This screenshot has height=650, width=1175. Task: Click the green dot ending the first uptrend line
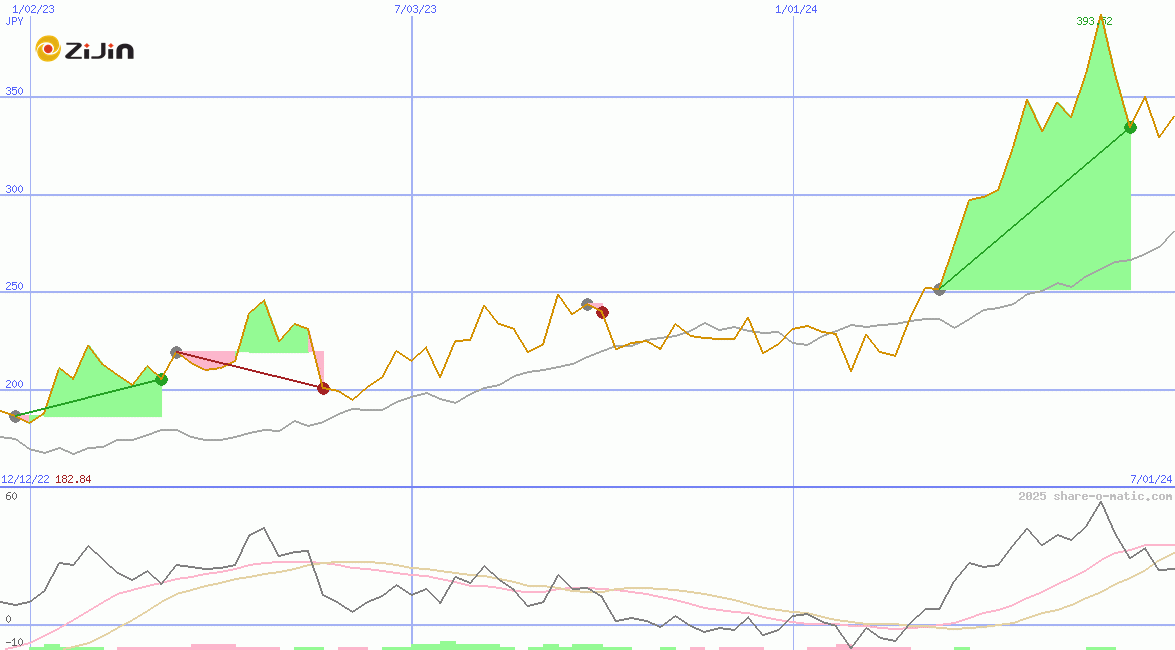coord(161,379)
